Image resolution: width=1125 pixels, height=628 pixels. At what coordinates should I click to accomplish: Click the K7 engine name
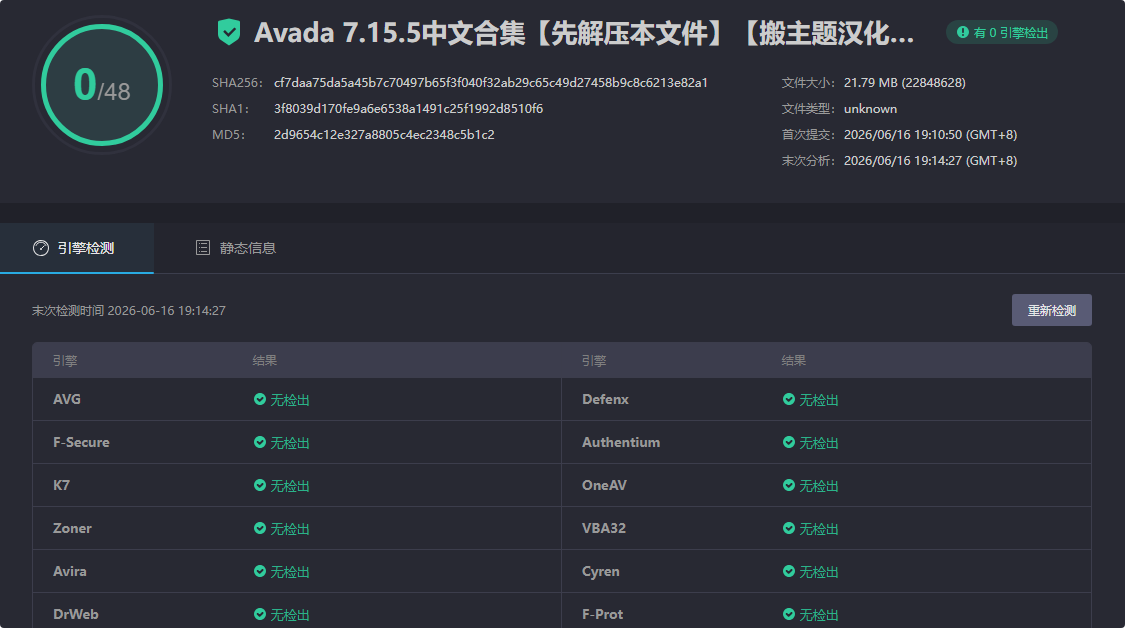61,485
